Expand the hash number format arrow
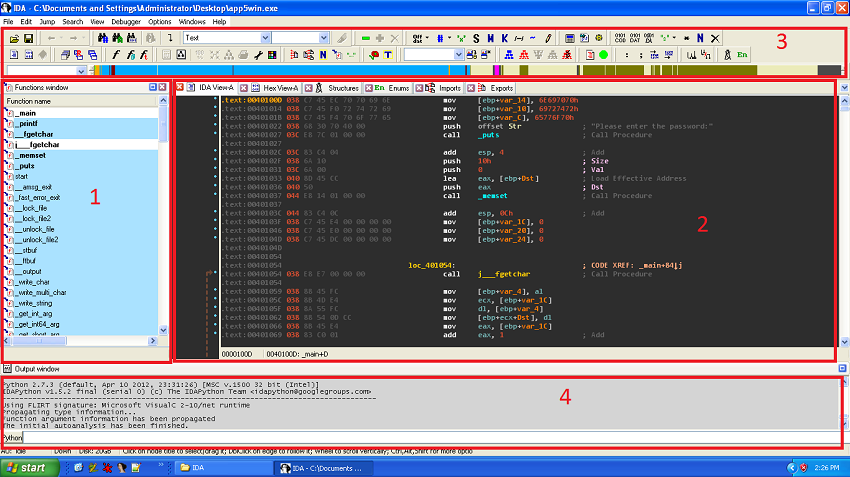Viewport: 850px width, 477px height. point(449,38)
